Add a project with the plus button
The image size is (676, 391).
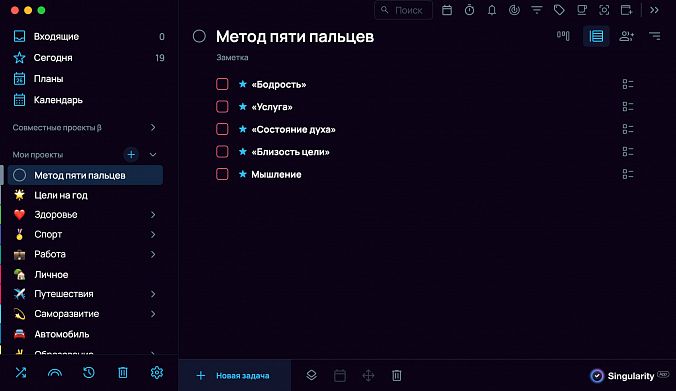click(131, 154)
